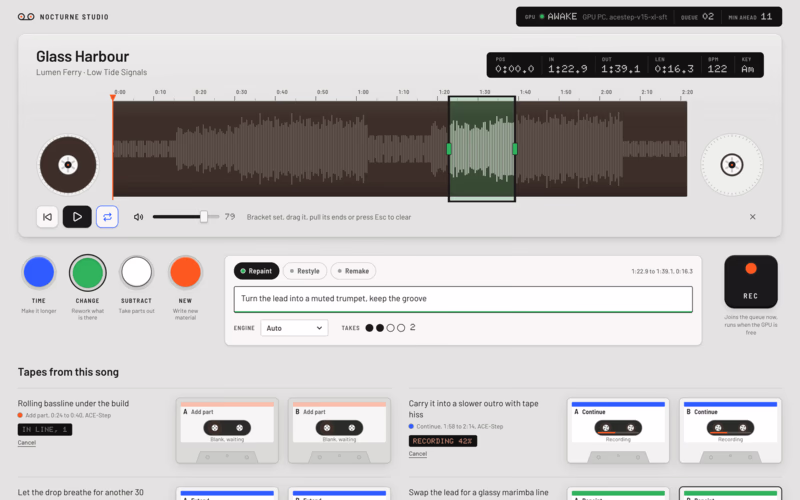Viewport: 800px width, 500px height.
Task: Click the selection range 1:22.9 to 1:39.1 label
Action: pyautogui.click(x=662, y=271)
